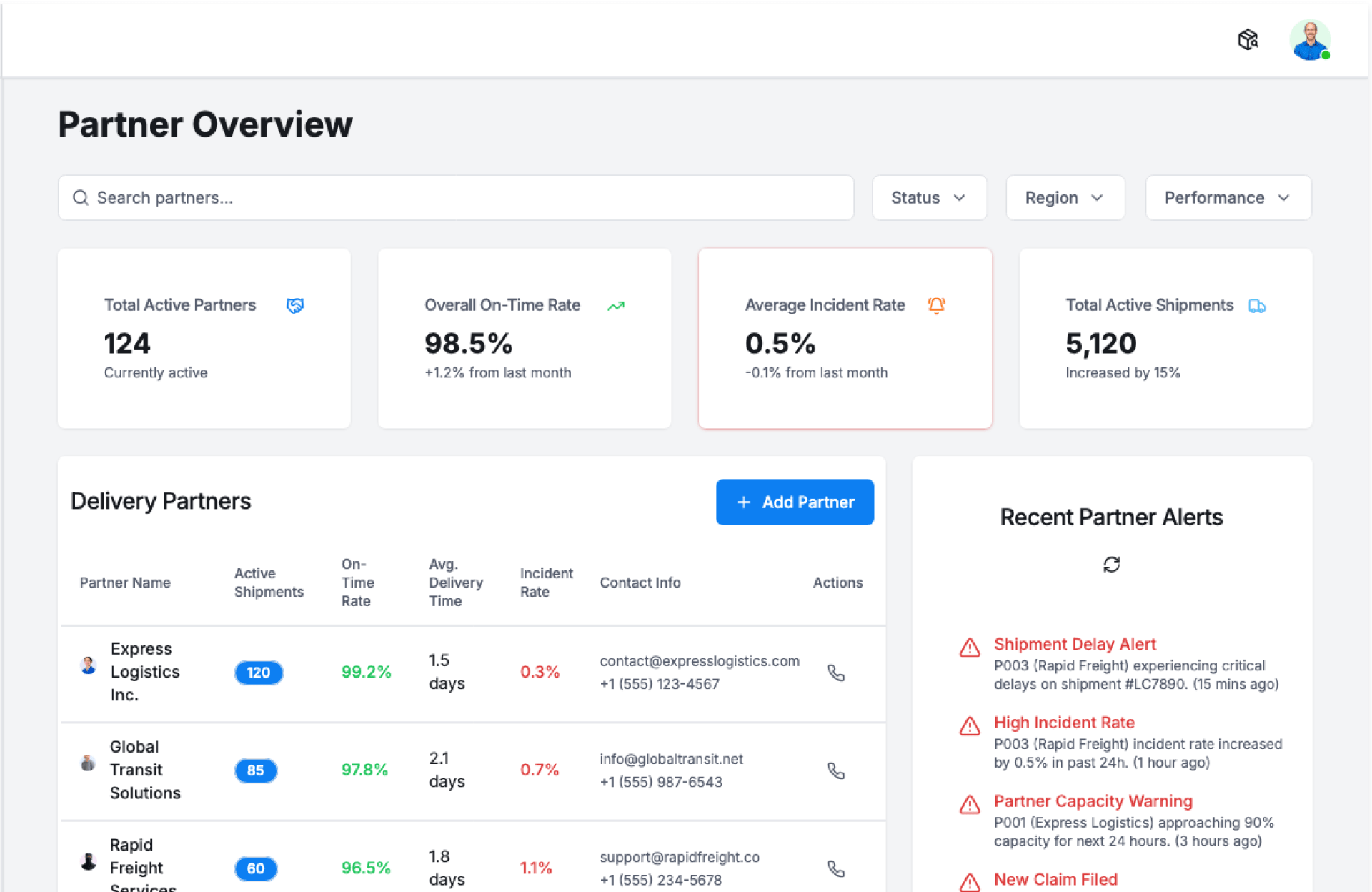This screenshot has width=1372, height=892.
Task: Click Rapid Freight Services phone icon
Action: (x=836, y=868)
